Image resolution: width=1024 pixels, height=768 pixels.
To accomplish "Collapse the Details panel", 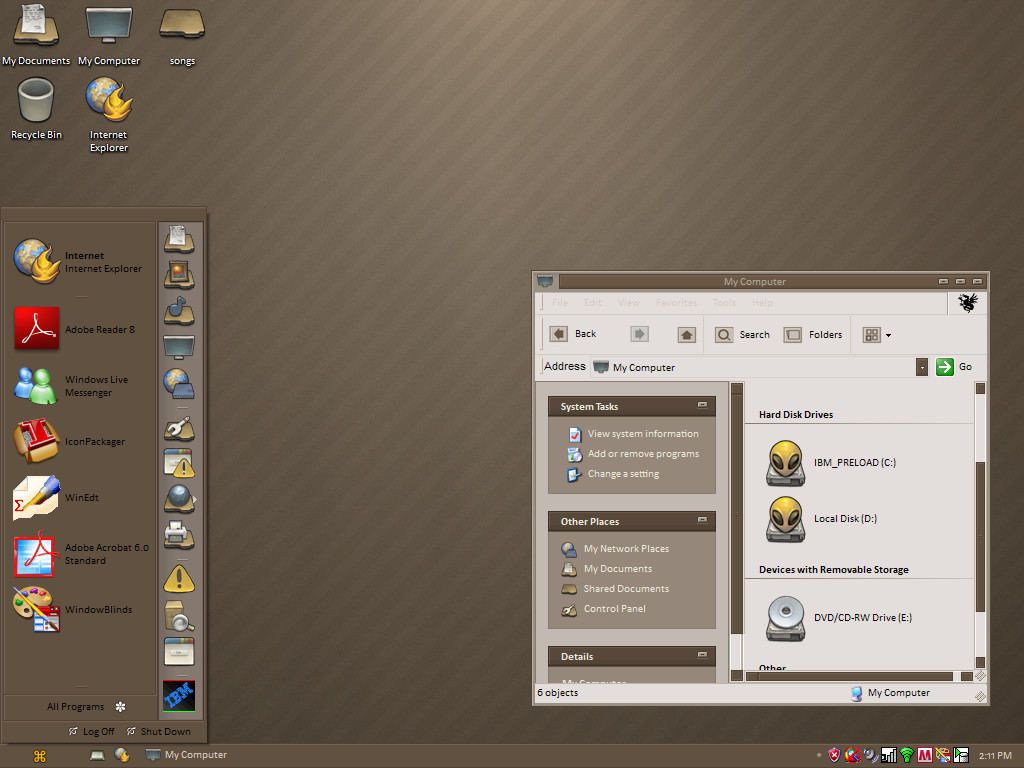I will (x=702, y=655).
